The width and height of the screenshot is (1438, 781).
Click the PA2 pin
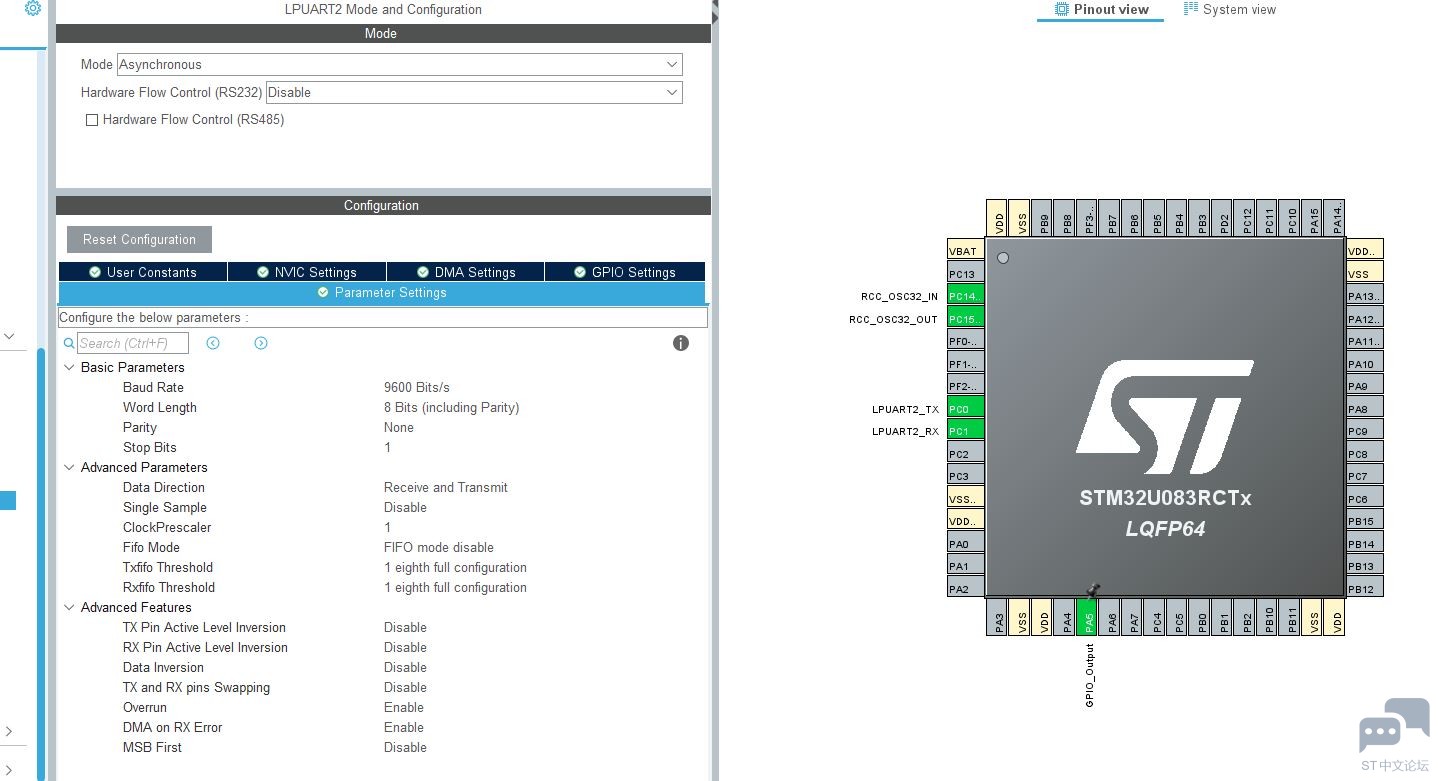(x=965, y=588)
